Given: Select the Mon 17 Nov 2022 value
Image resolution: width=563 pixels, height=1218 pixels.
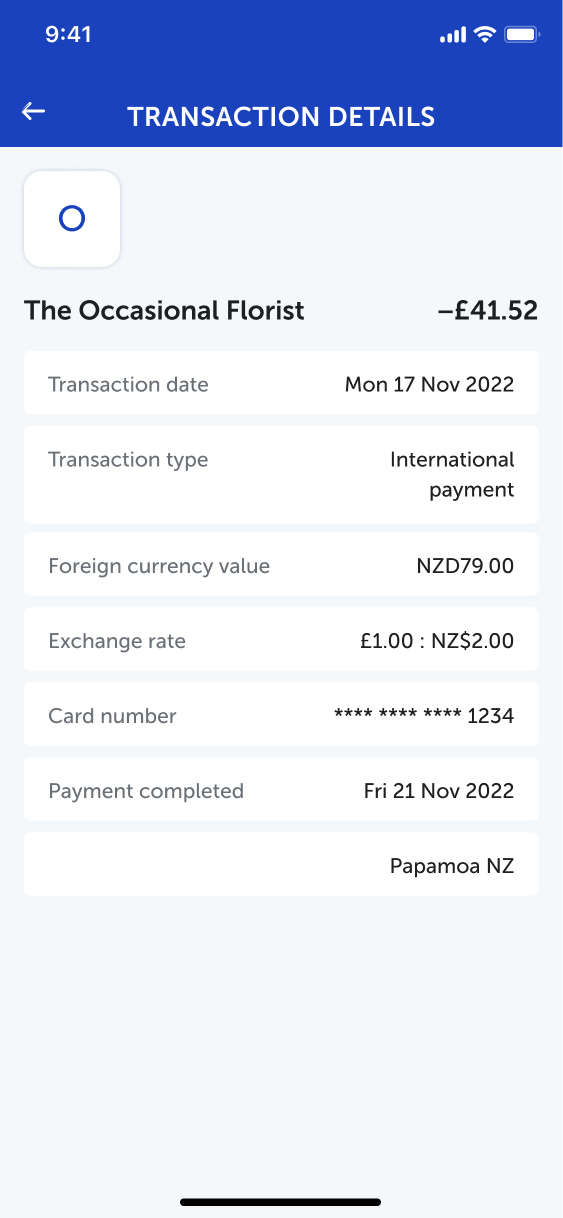Looking at the screenshot, I should 429,384.
